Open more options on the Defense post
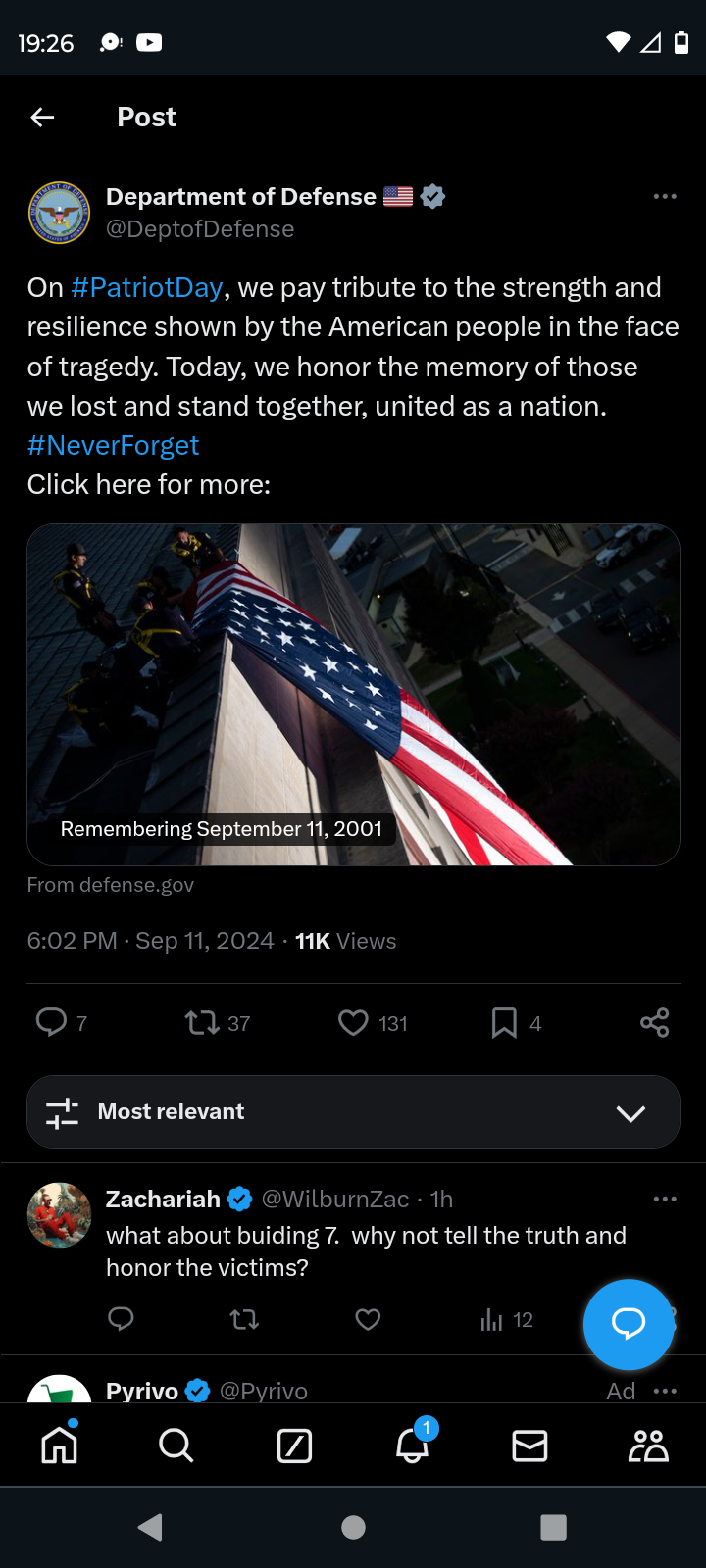This screenshot has height=1568, width=706. pyautogui.click(x=665, y=196)
